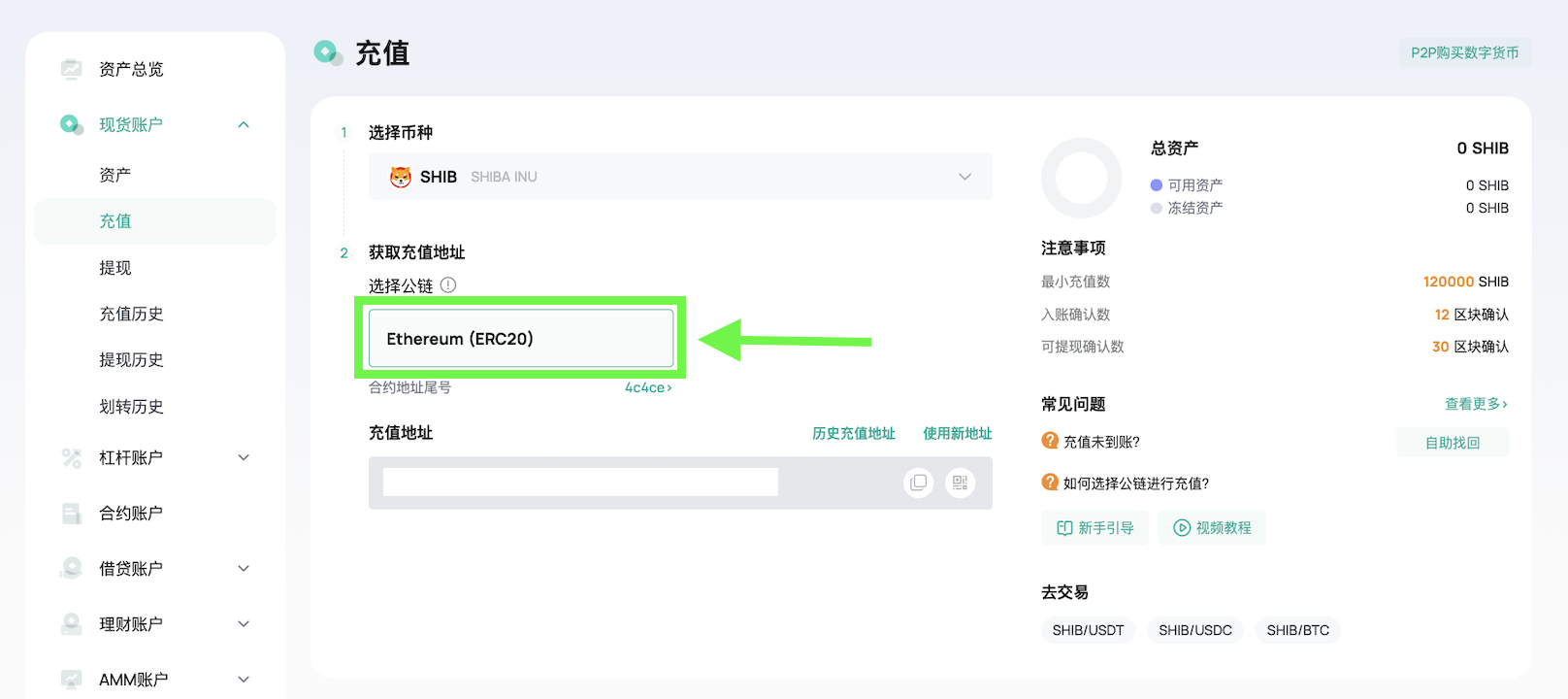Open 划转历史 page
Image resolution: width=1568 pixels, height=699 pixels.
[x=131, y=407]
